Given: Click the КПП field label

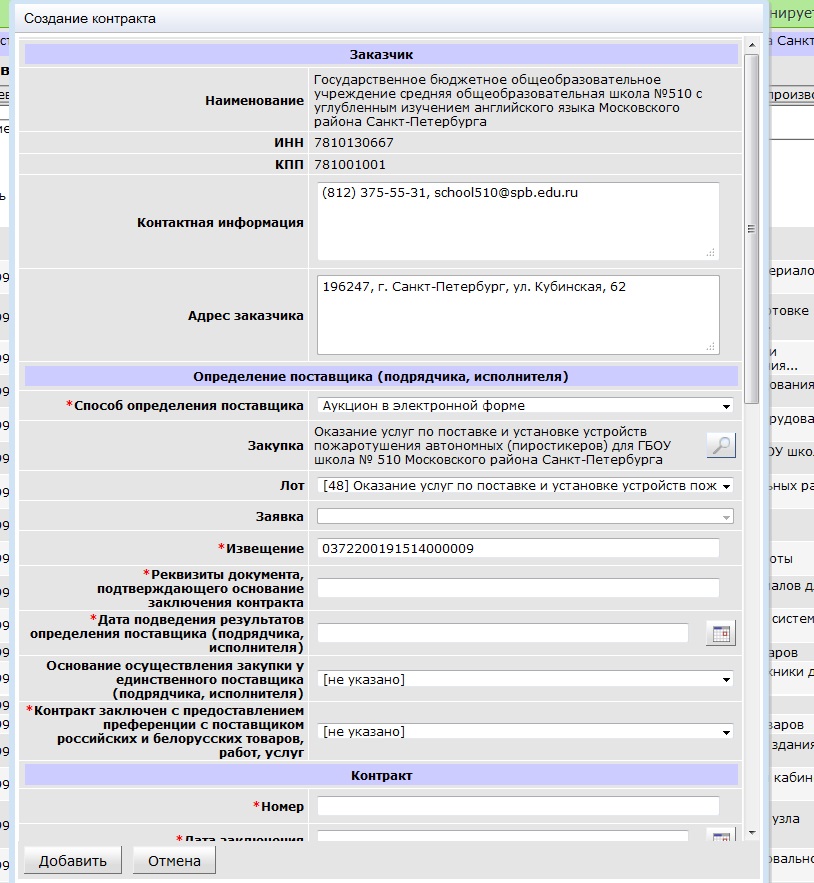Looking at the screenshot, I should click(x=290, y=164).
